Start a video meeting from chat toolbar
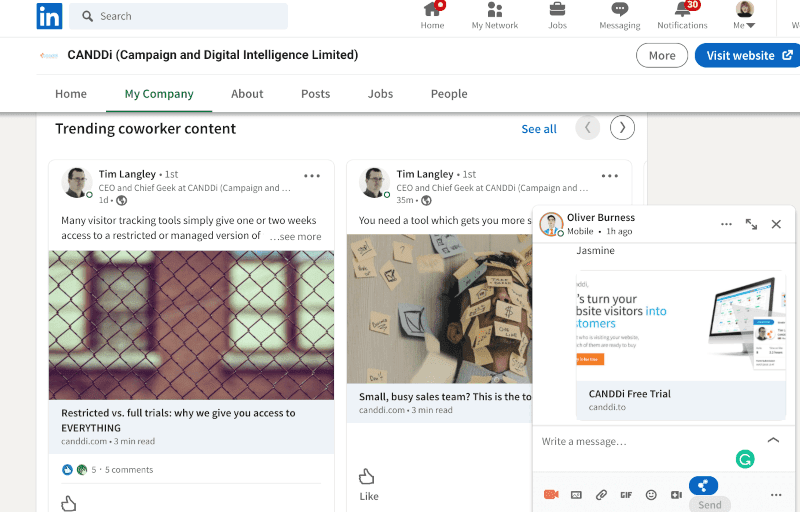The width and height of the screenshot is (800, 512). click(676, 495)
